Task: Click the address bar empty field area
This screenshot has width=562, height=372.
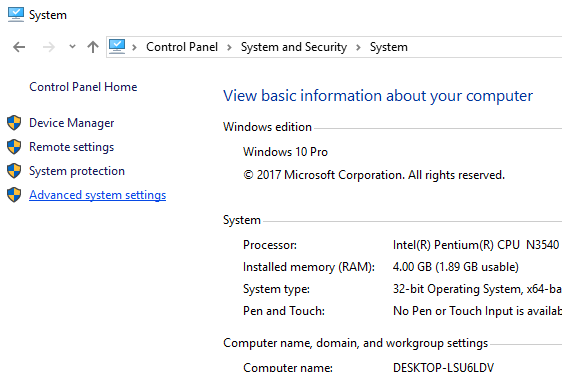Action: [x=484, y=47]
